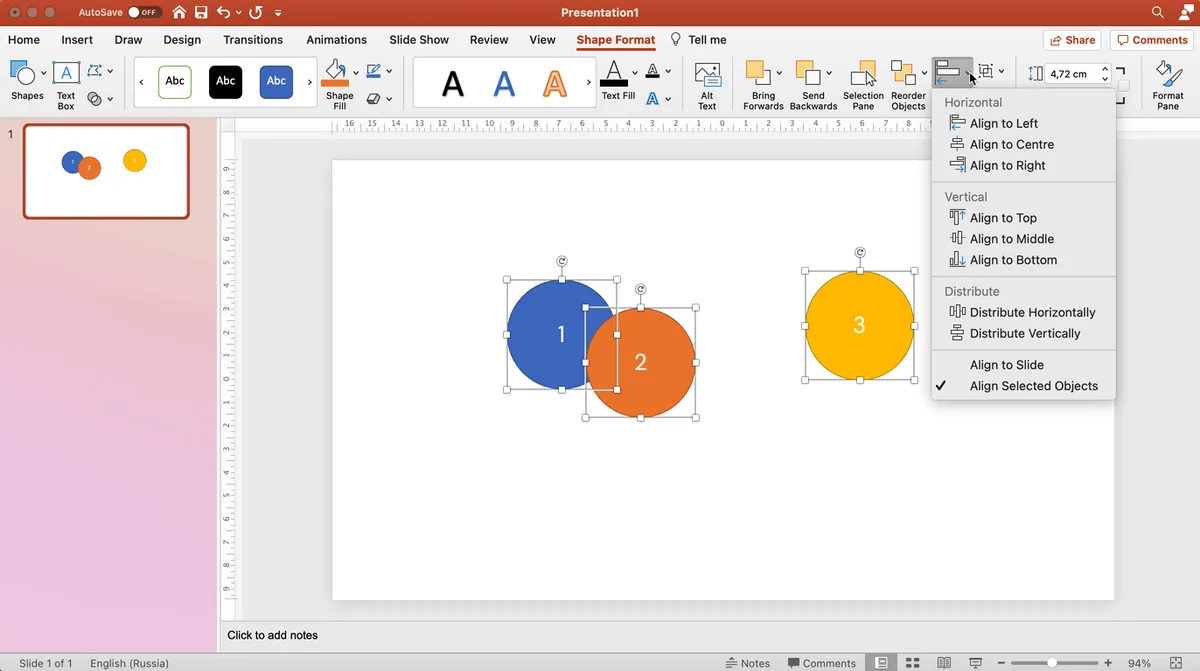Switch to Slide Sorter view
This screenshot has height=671, width=1200.
click(913, 663)
